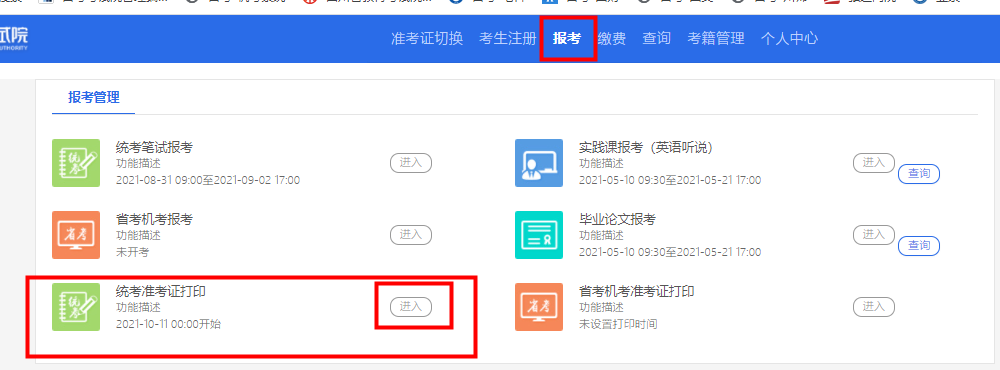
Task: Click the date range under 实践课报考
Action: click(670, 181)
